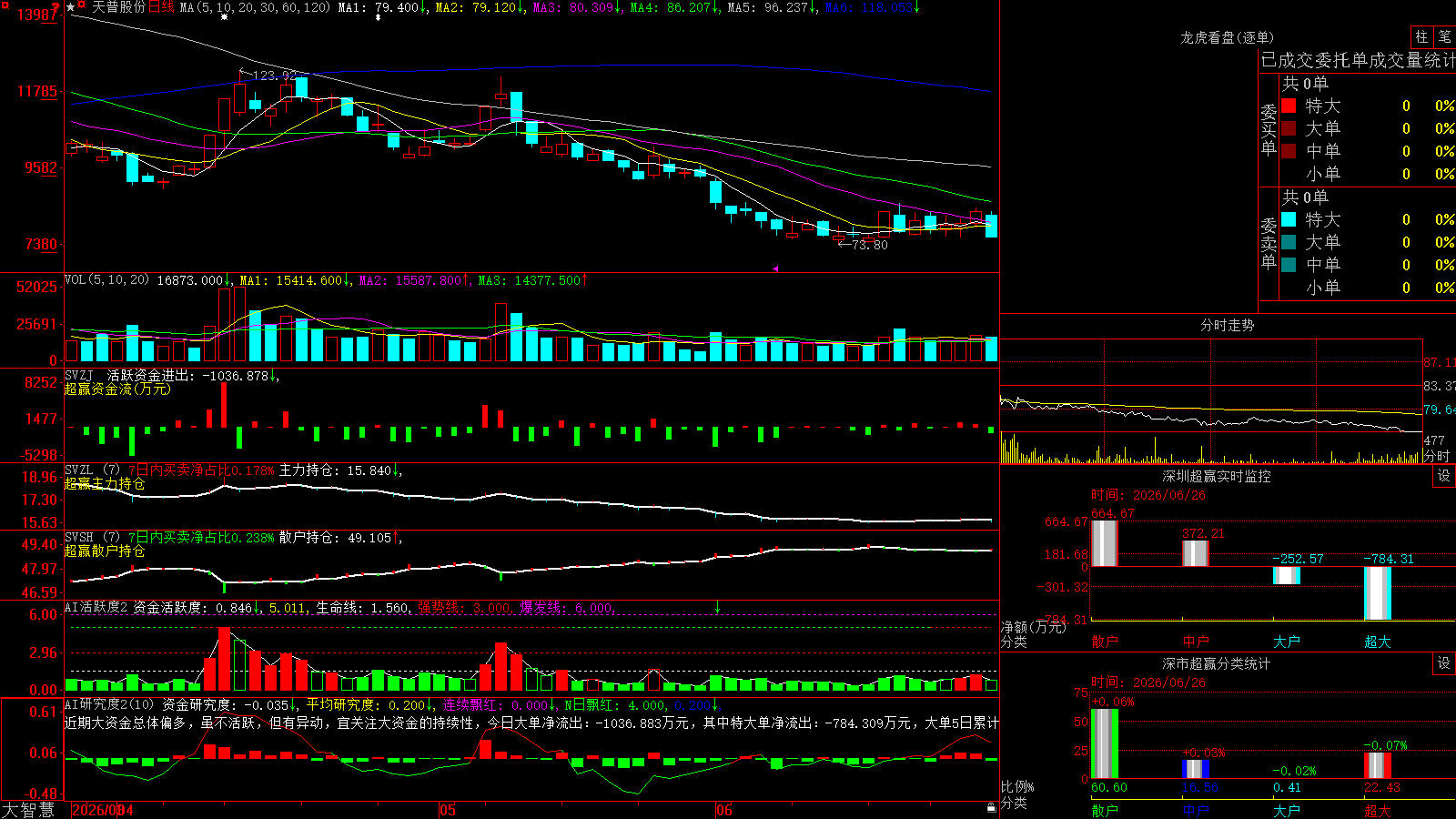Click the 05 month marker on timeline
This screenshot has width=1456, height=819.
pyautogui.click(x=447, y=810)
